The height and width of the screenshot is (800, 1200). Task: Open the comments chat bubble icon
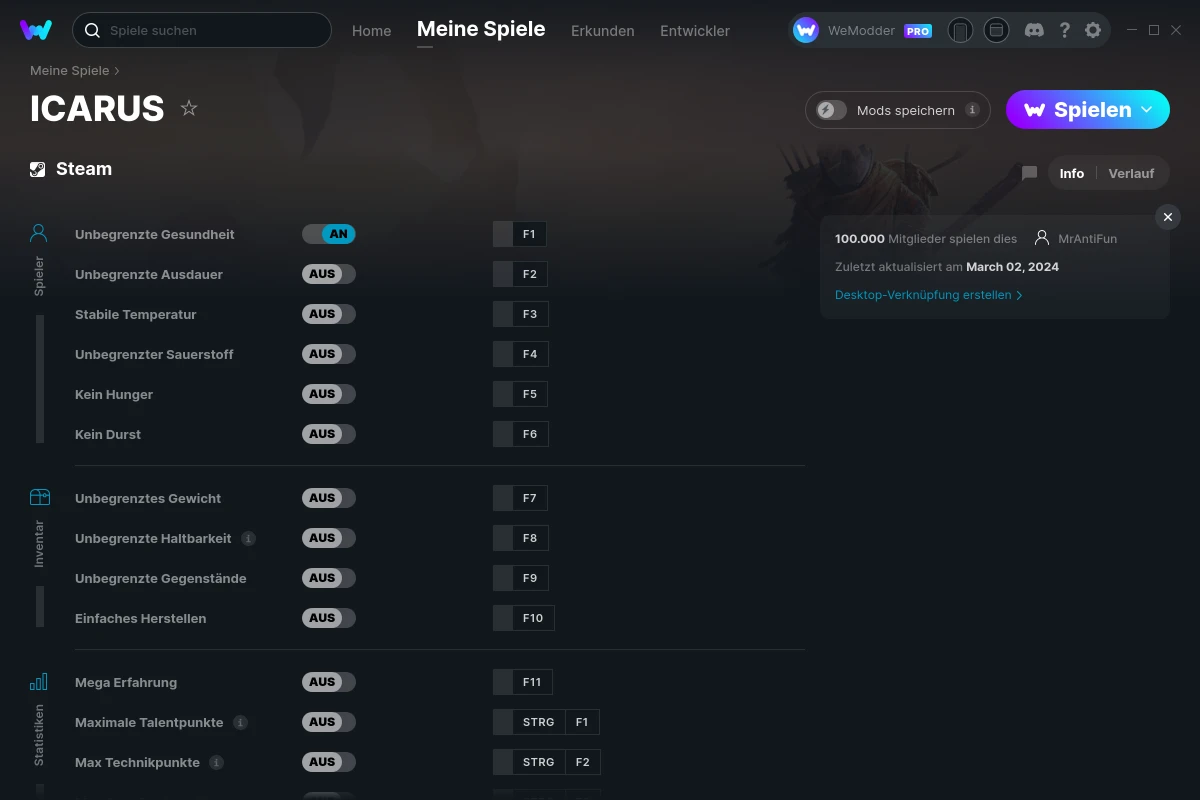tap(1029, 173)
